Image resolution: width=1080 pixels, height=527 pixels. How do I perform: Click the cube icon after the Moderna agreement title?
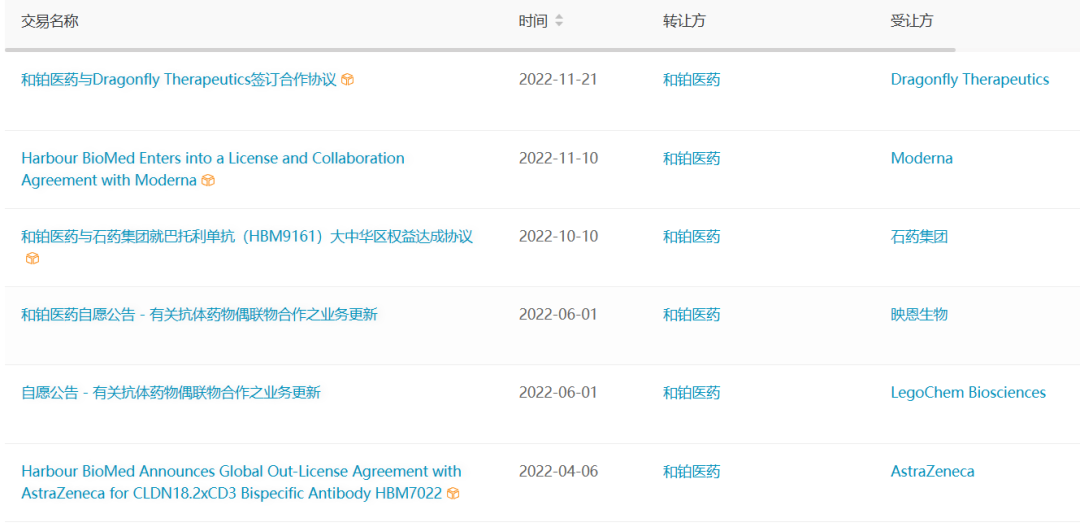tap(208, 180)
